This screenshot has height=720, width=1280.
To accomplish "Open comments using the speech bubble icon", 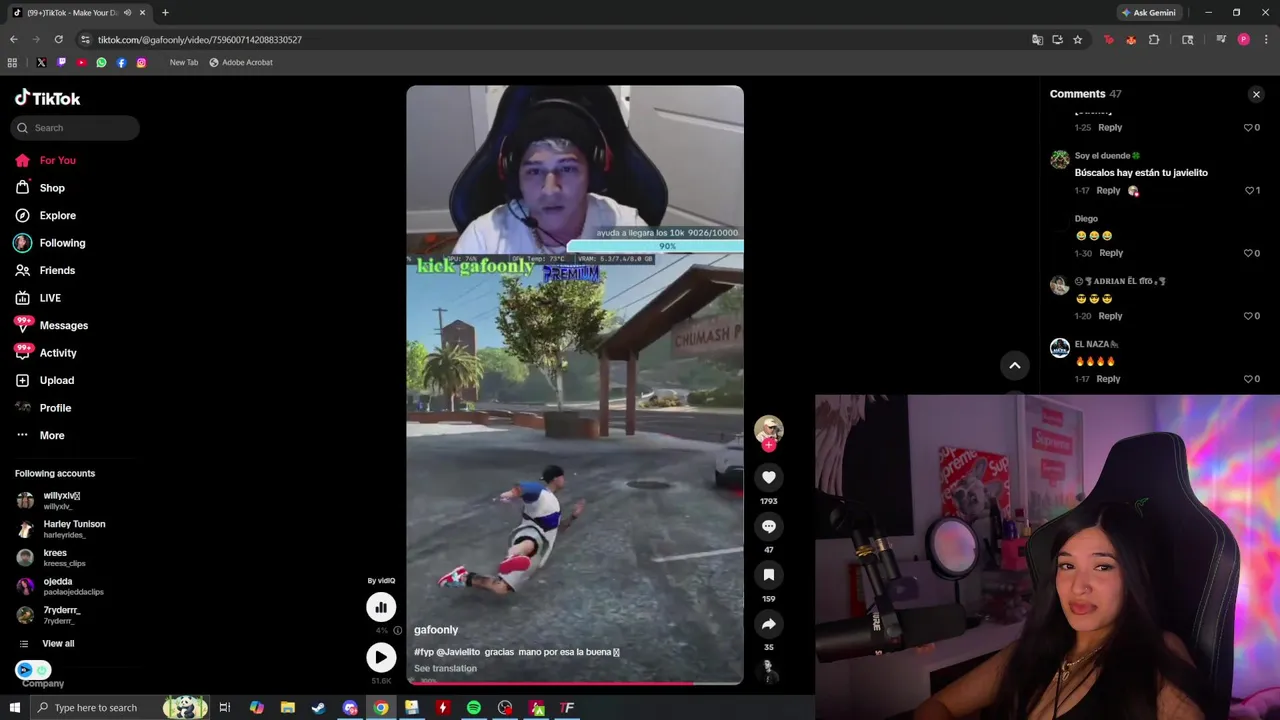I will click(x=769, y=526).
